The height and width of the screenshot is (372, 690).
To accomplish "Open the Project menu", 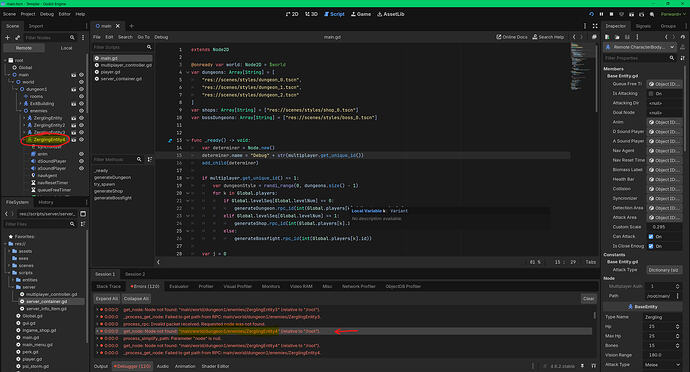I will click(x=28, y=14).
